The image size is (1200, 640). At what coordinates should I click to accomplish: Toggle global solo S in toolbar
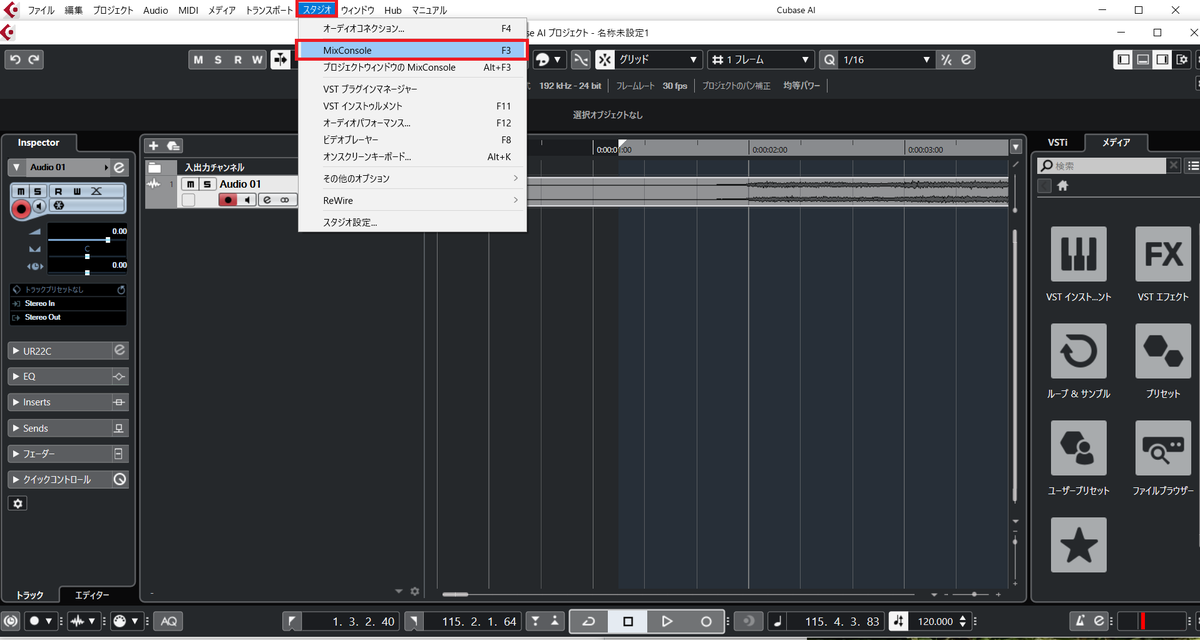(218, 60)
